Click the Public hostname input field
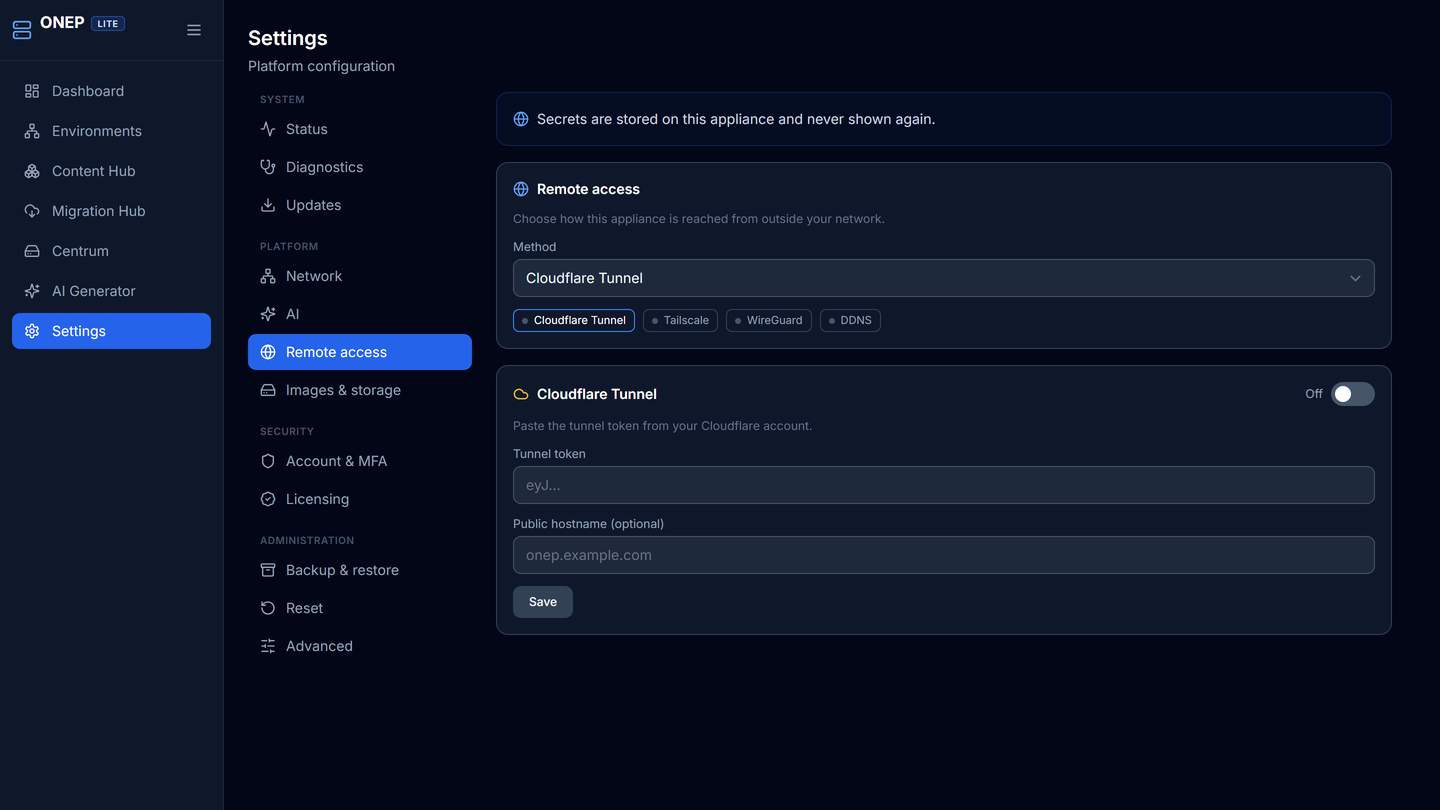This screenshot has height=810, width=1440. pyautogui.click(x=944, y=555)
